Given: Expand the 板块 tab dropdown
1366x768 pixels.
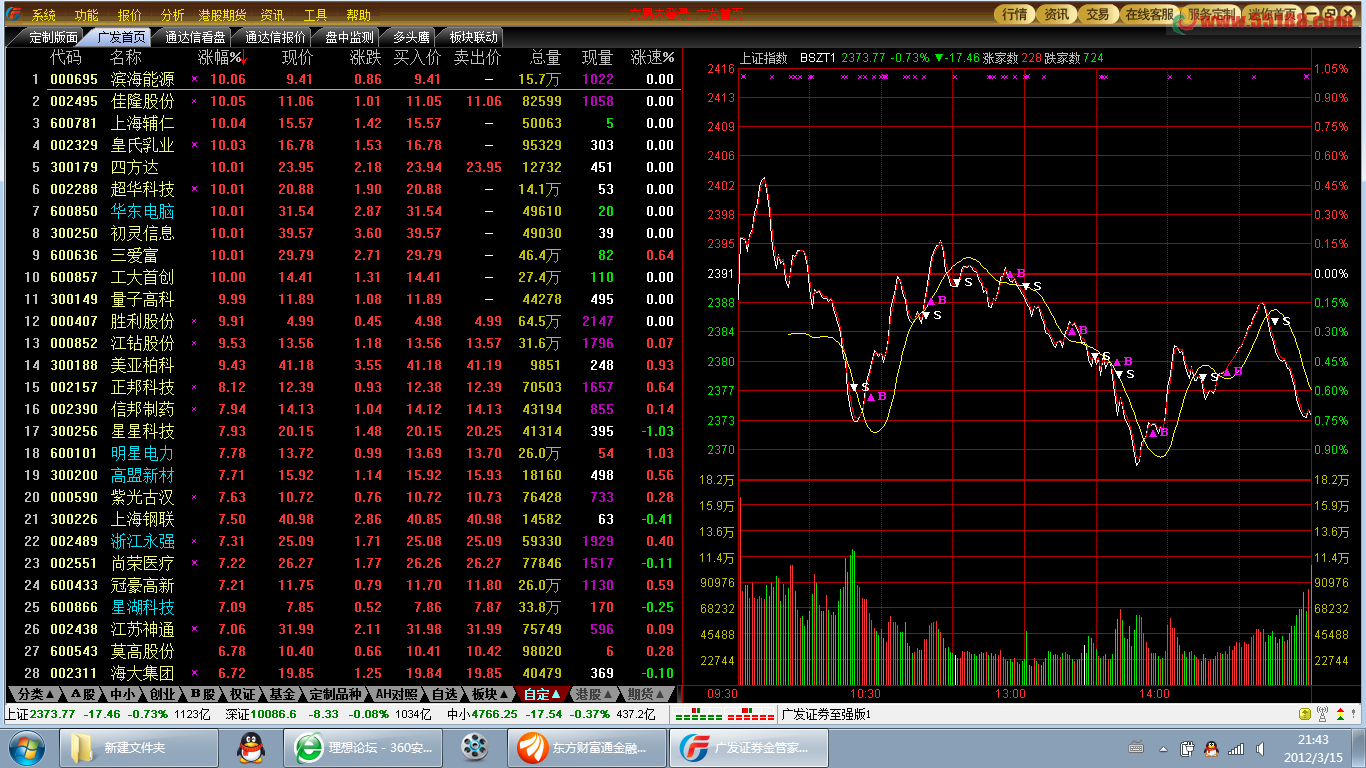Looking at the screenshot, I should [491, 694].
